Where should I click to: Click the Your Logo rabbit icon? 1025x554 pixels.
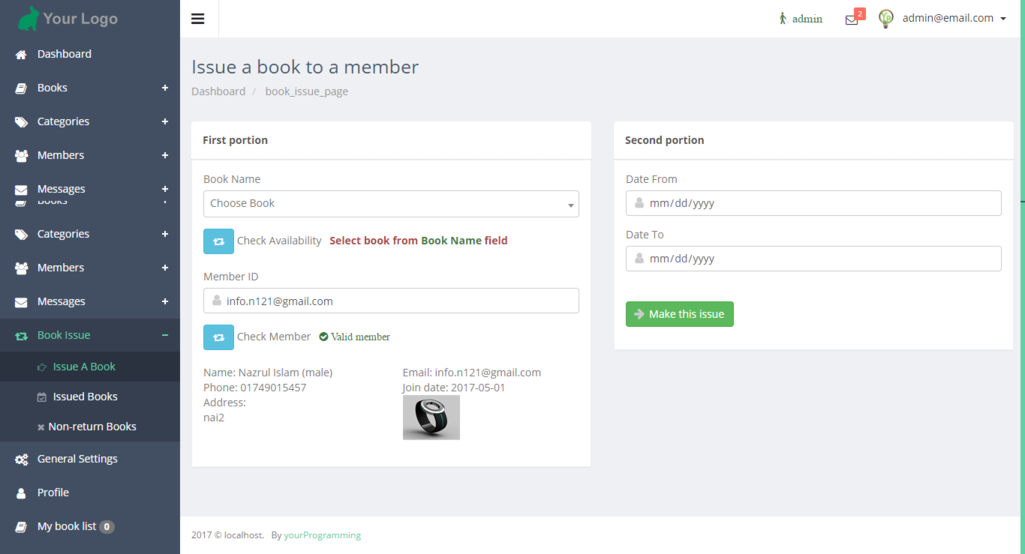pyautogui.click(x=29, y=18)
